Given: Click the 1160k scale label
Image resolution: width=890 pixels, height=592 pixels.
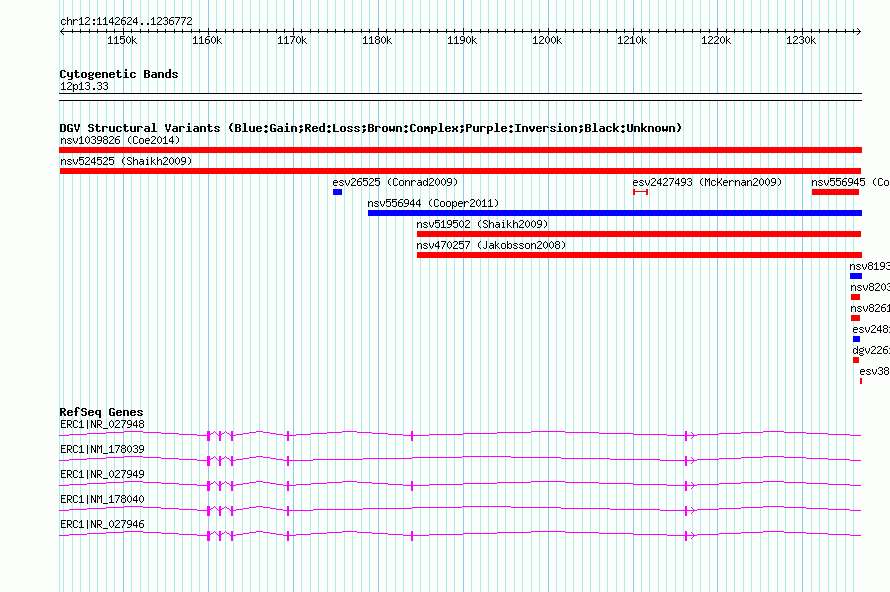Looking at the screenshot, I should pyautogui.click(x=207, y=40).
